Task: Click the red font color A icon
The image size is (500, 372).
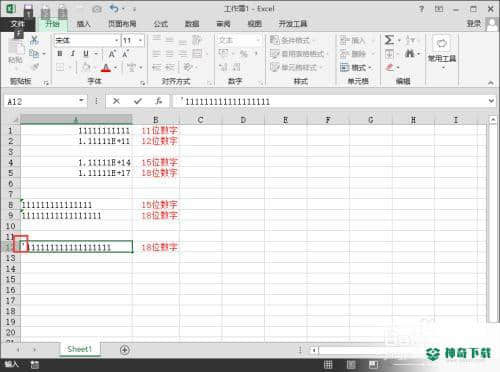Action: pos(106,68)
